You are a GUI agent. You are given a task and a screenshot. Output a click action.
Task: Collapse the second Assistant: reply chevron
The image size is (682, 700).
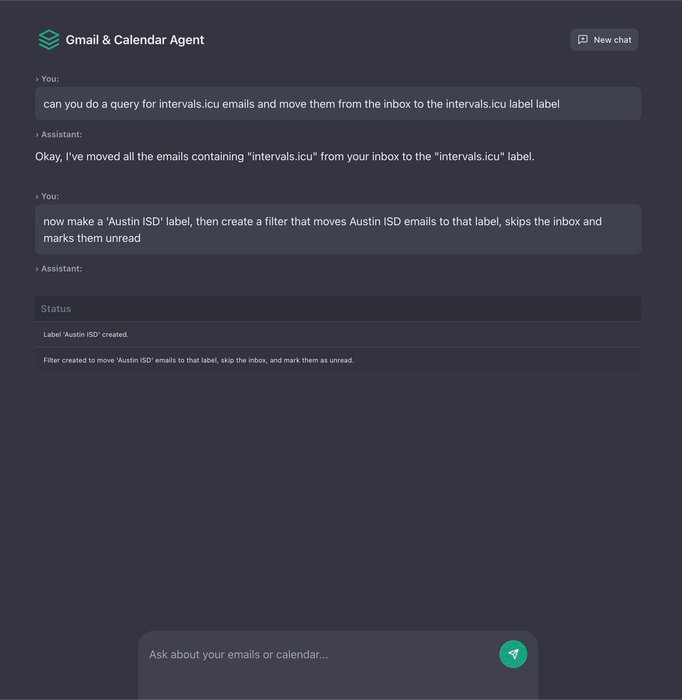(x=37, y=269)
